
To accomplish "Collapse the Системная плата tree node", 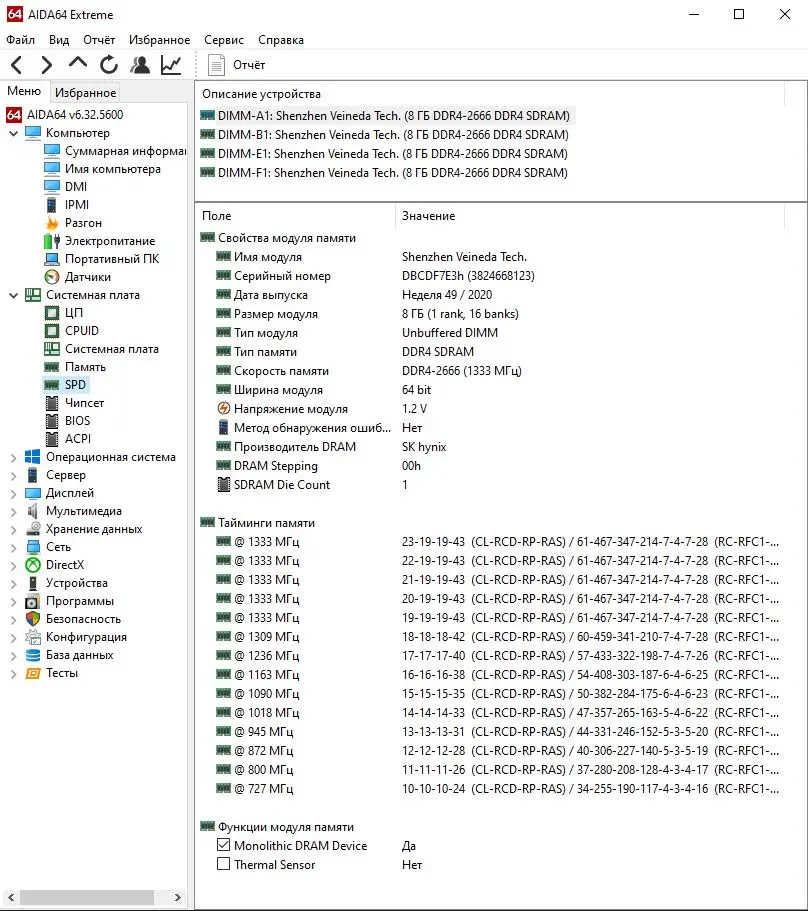I will point(14,295).
